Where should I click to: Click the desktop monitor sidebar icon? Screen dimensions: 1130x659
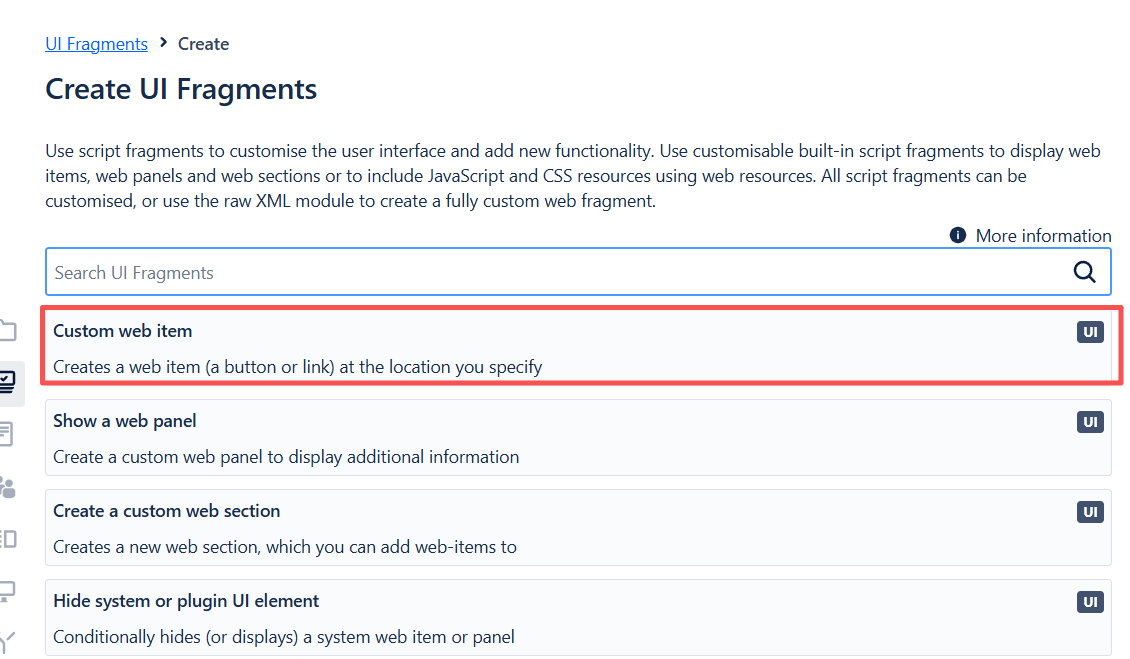click(x=8, y=591)
